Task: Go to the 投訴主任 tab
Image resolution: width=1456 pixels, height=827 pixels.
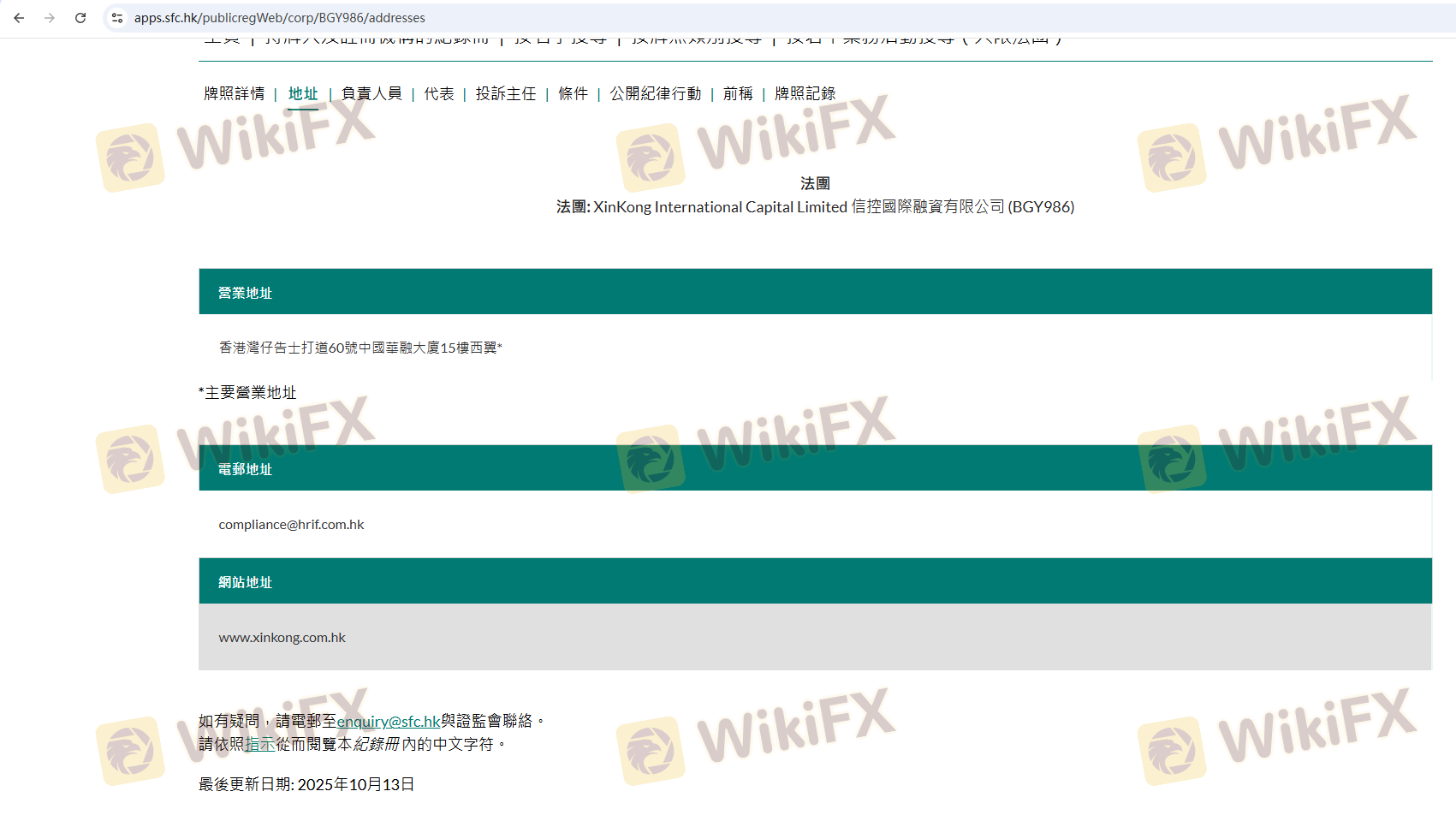Action: [506, 93]
